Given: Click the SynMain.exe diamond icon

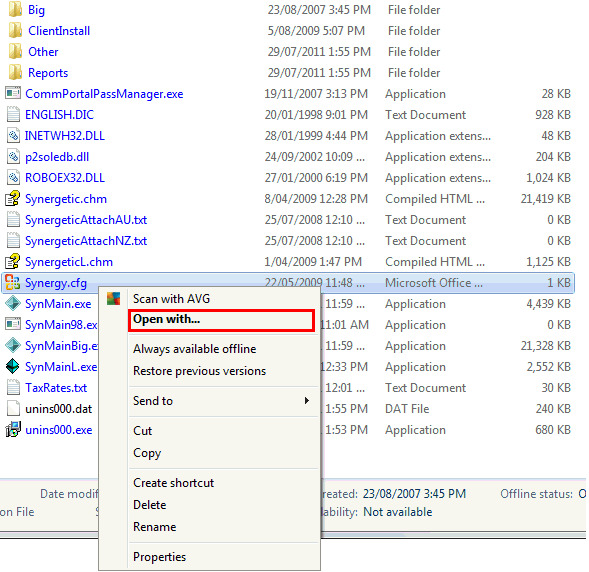Looking at the screenshot, I should [13, 303].
